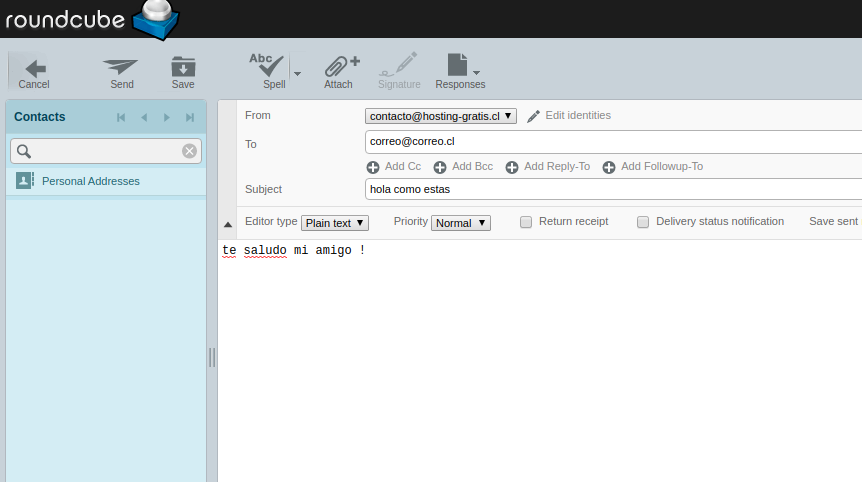Focus the contacts search field
The height and width of the screenshot is (482, 862).
[106, 151]
